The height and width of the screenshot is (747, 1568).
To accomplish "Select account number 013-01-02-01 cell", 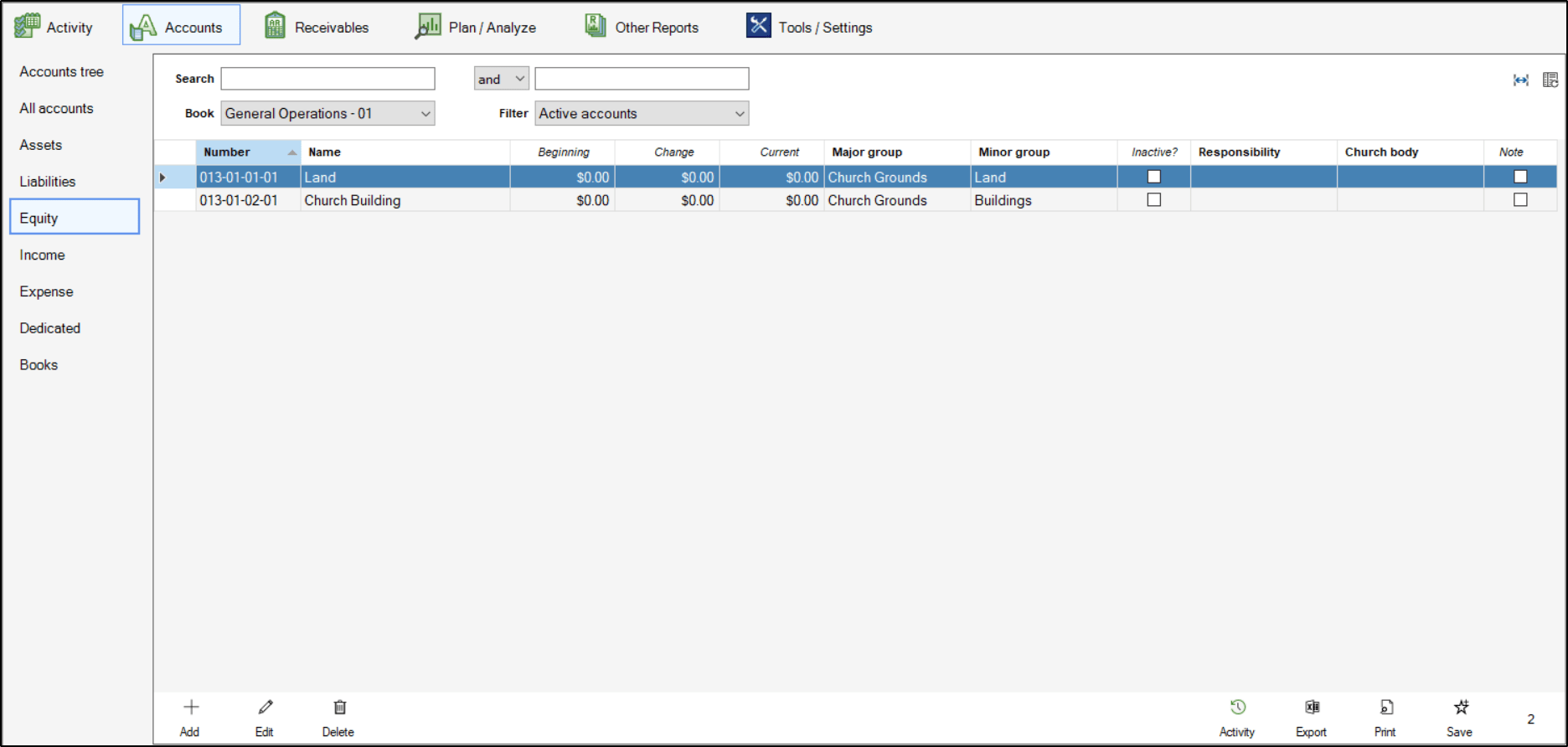I will 248,200.
